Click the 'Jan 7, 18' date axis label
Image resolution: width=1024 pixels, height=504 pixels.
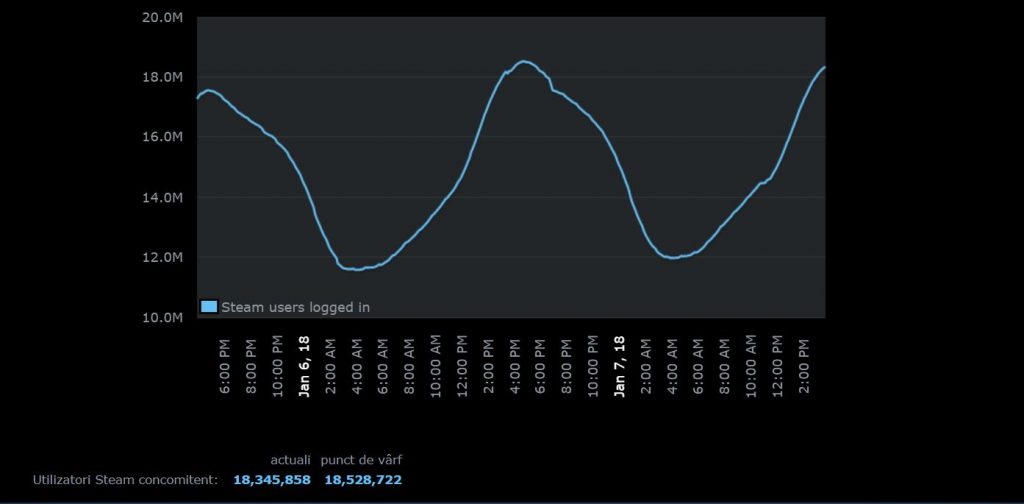pos(620,366)
